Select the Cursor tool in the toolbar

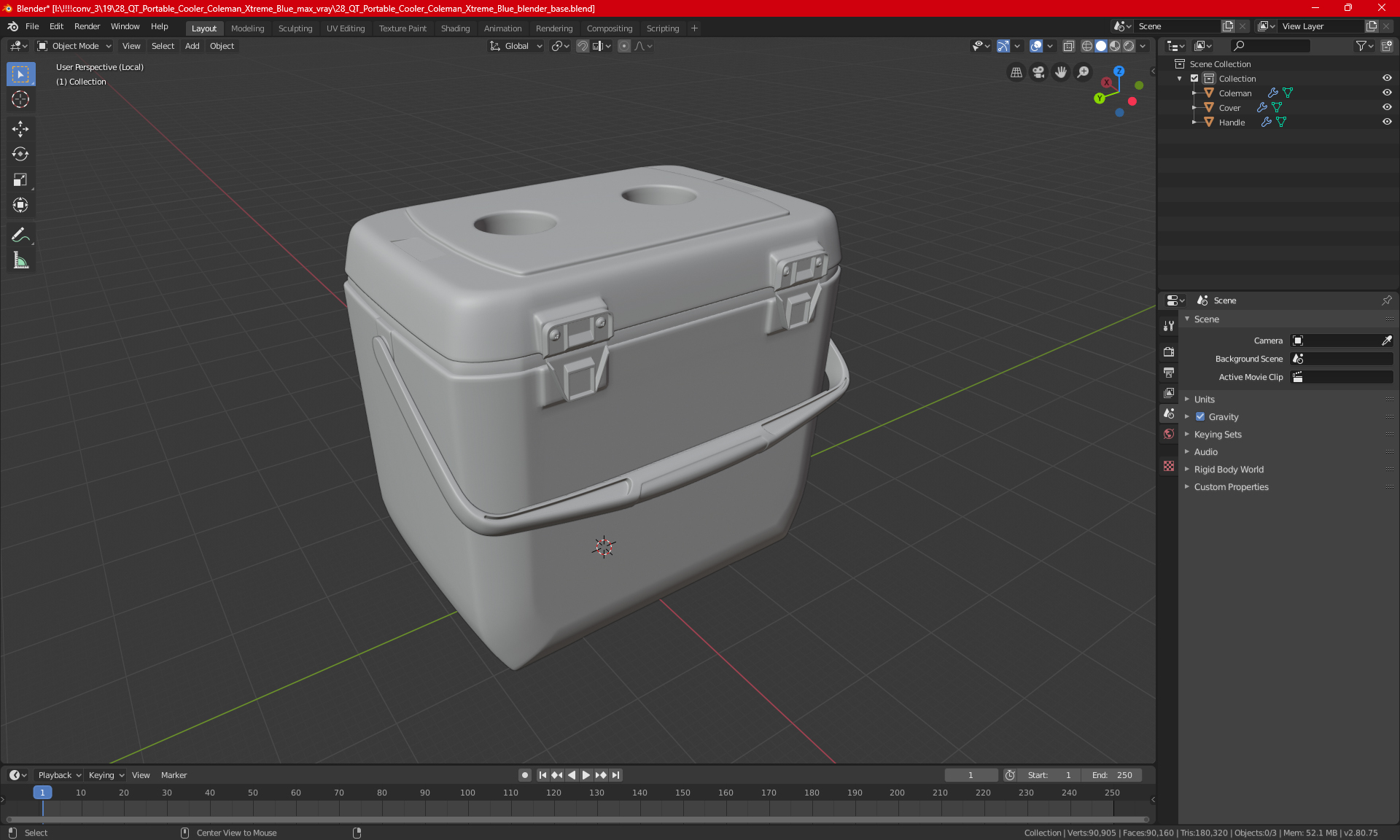point(20,100)
